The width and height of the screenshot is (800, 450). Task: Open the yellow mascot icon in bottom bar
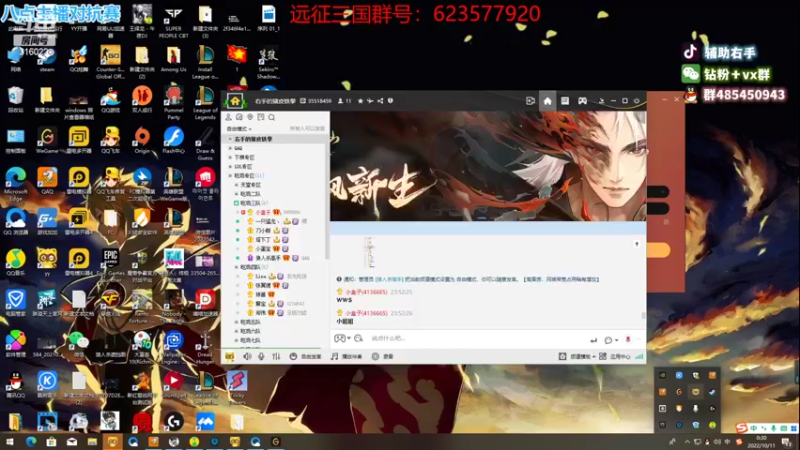230,356
